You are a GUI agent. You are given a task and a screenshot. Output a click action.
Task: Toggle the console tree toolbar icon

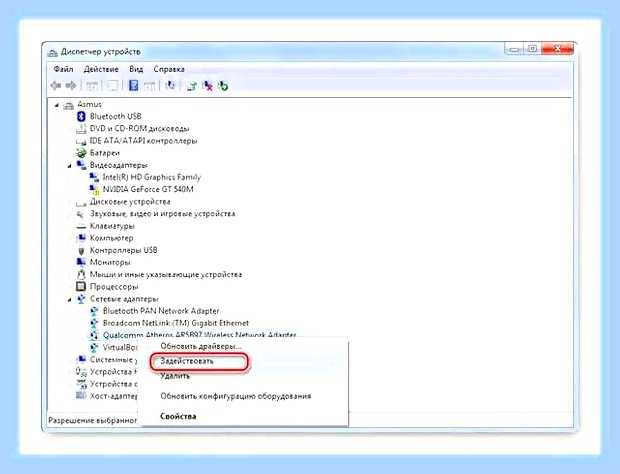click(92, 85)
